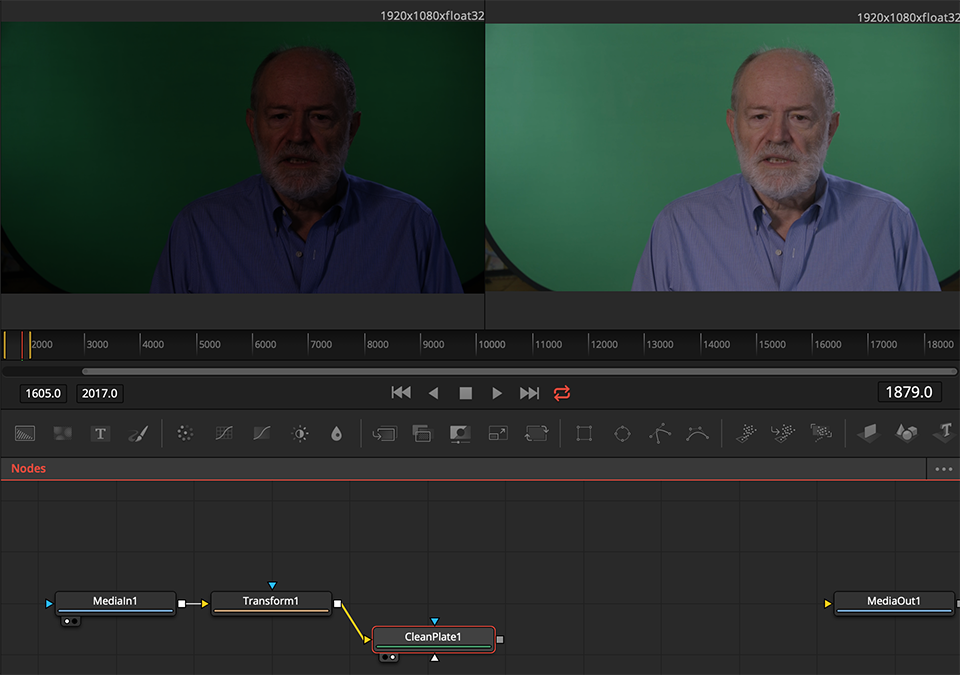Jump to the first frame
960x675 pixels.
[x=401, y=393]
